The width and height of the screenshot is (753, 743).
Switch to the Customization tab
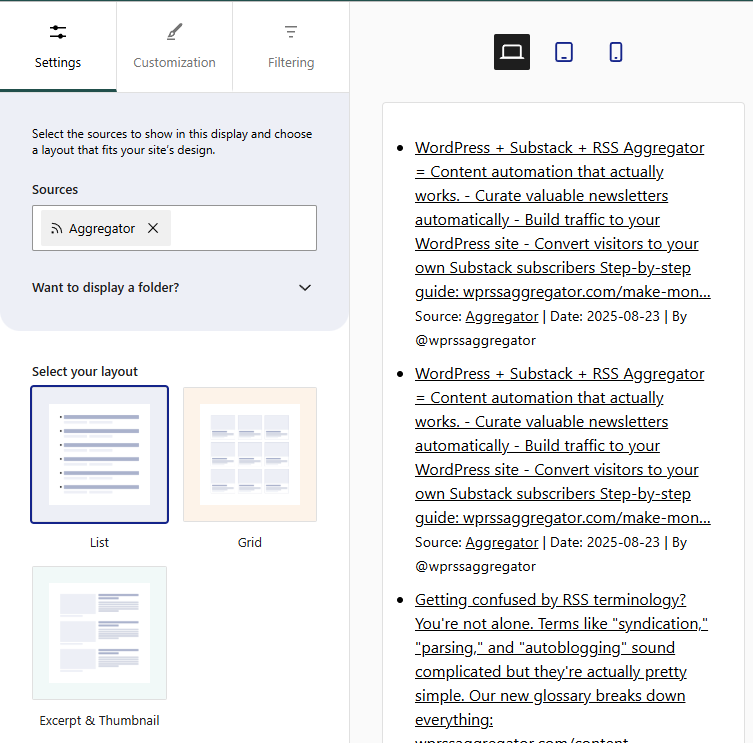(174, 47)
